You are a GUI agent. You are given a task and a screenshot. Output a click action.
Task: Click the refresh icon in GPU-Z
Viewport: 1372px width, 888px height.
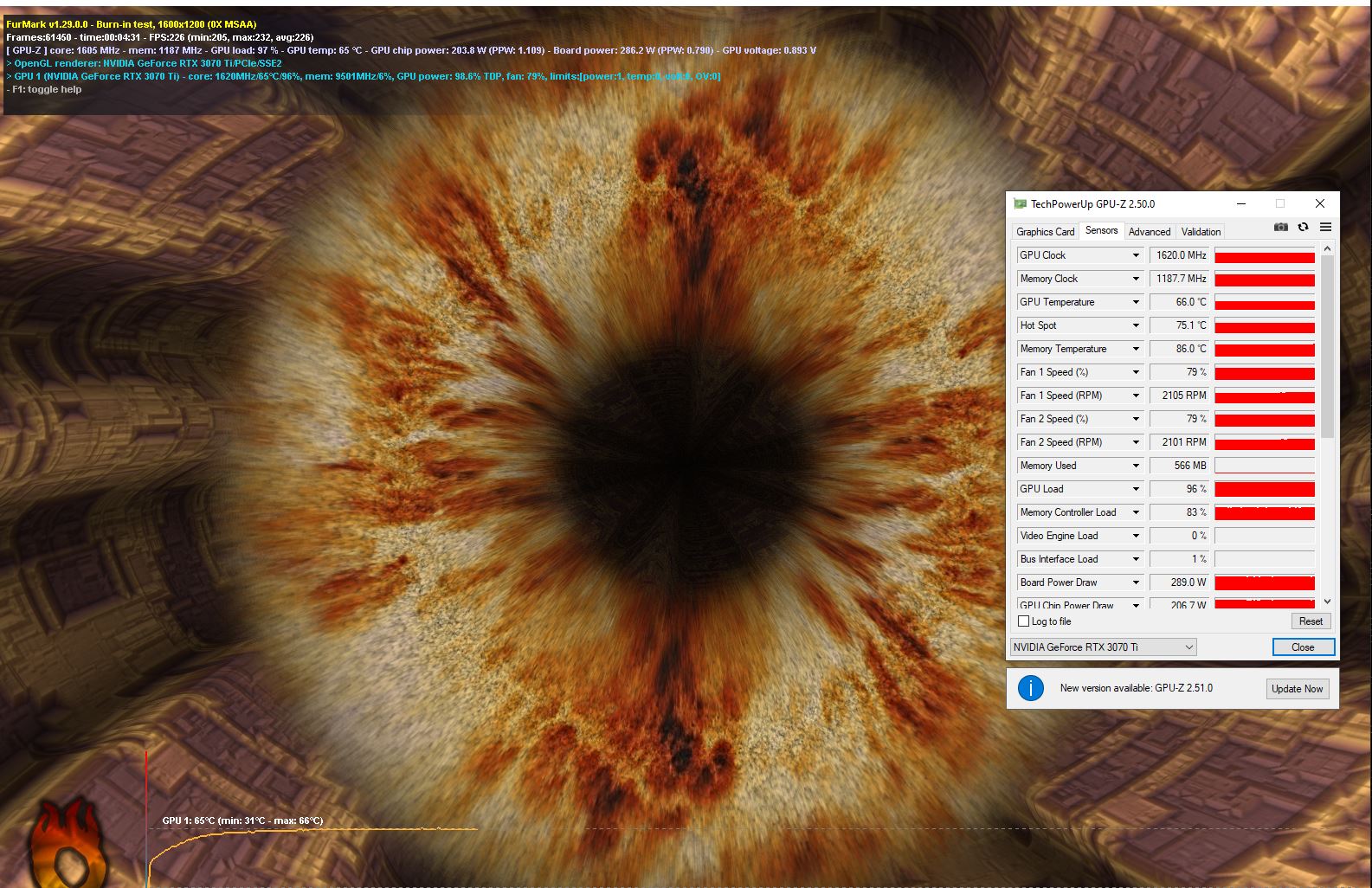(x=1303, y=228)
